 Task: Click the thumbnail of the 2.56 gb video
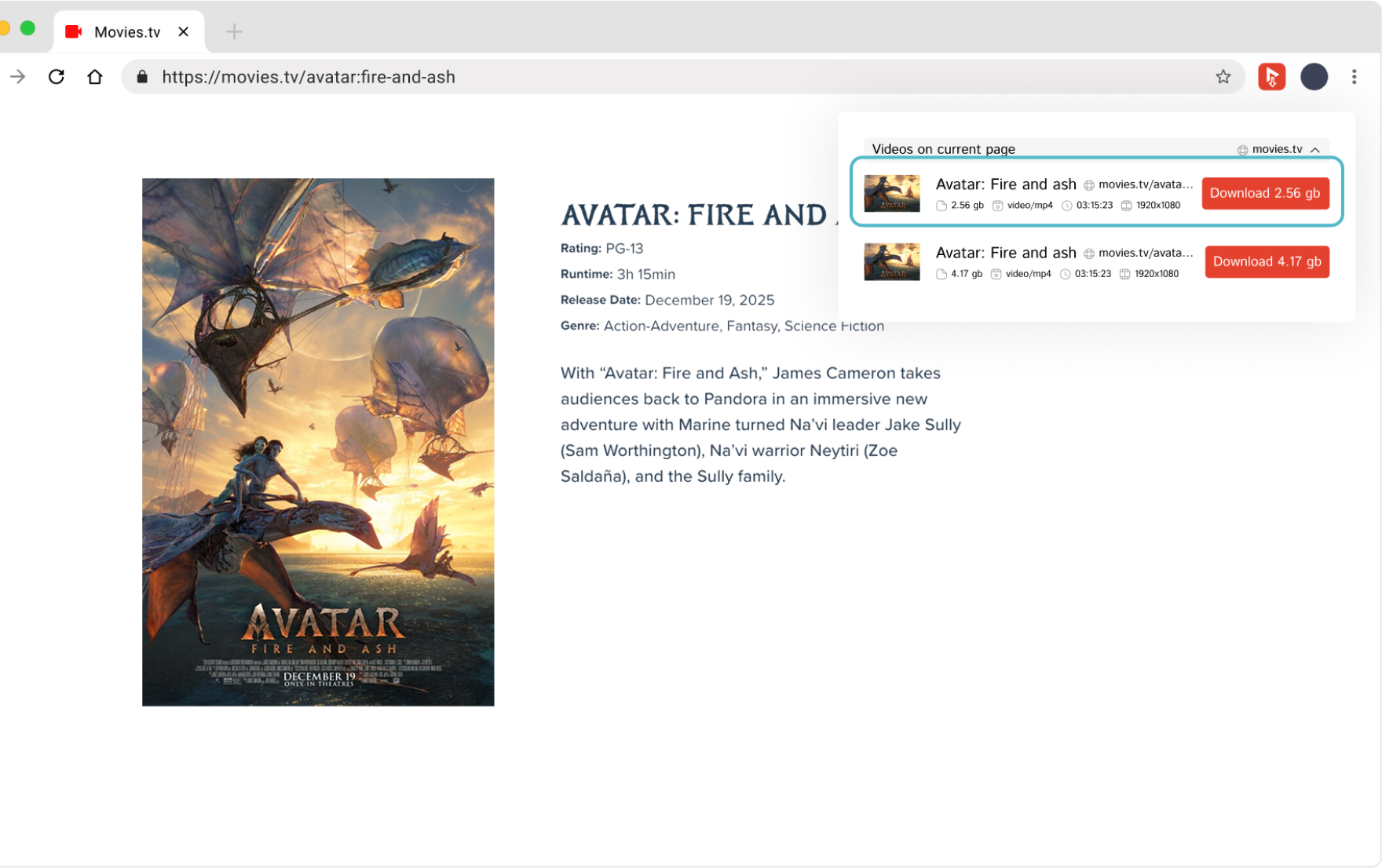tap(891, 193)
